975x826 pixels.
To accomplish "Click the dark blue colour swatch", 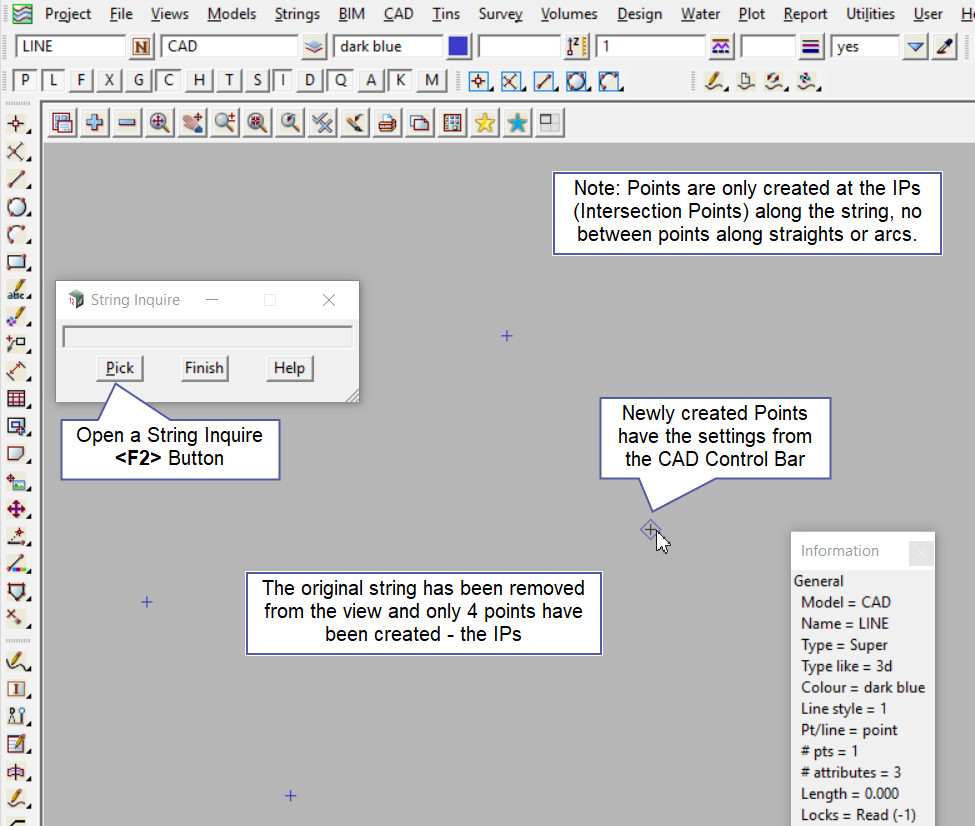I will pos(458,47).
